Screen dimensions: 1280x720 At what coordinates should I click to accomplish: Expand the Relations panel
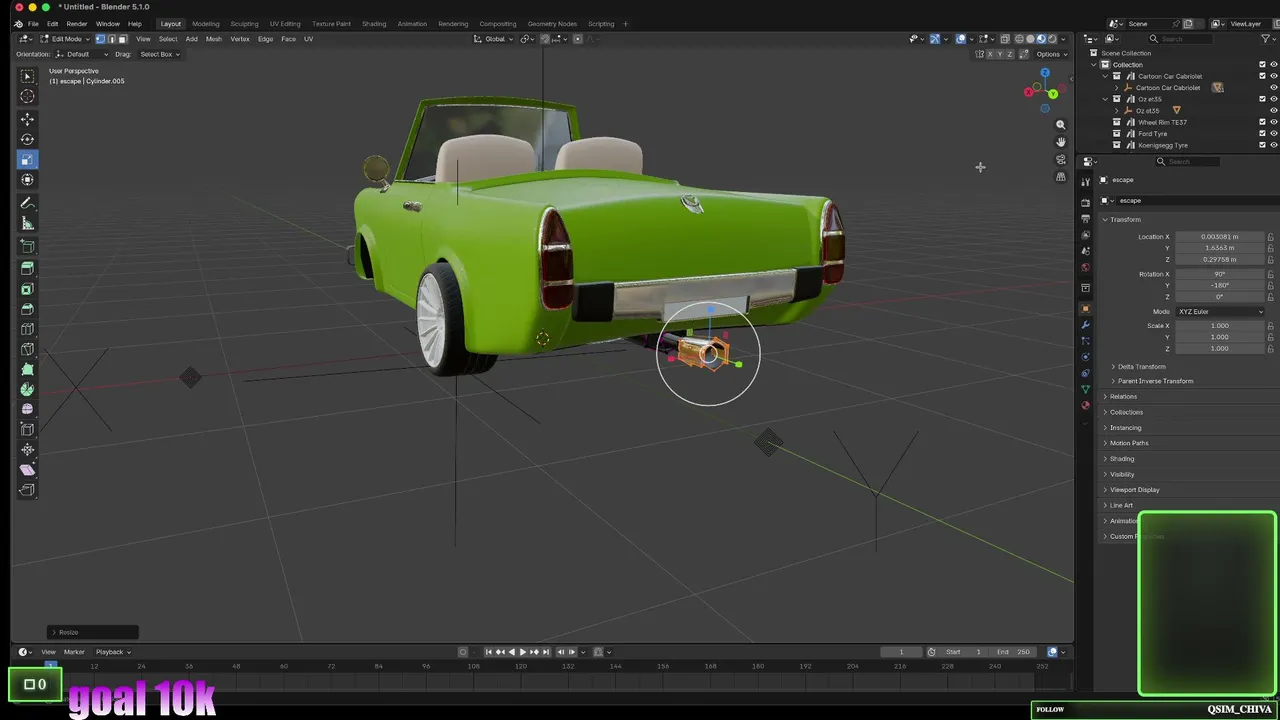click(1123, 397)
